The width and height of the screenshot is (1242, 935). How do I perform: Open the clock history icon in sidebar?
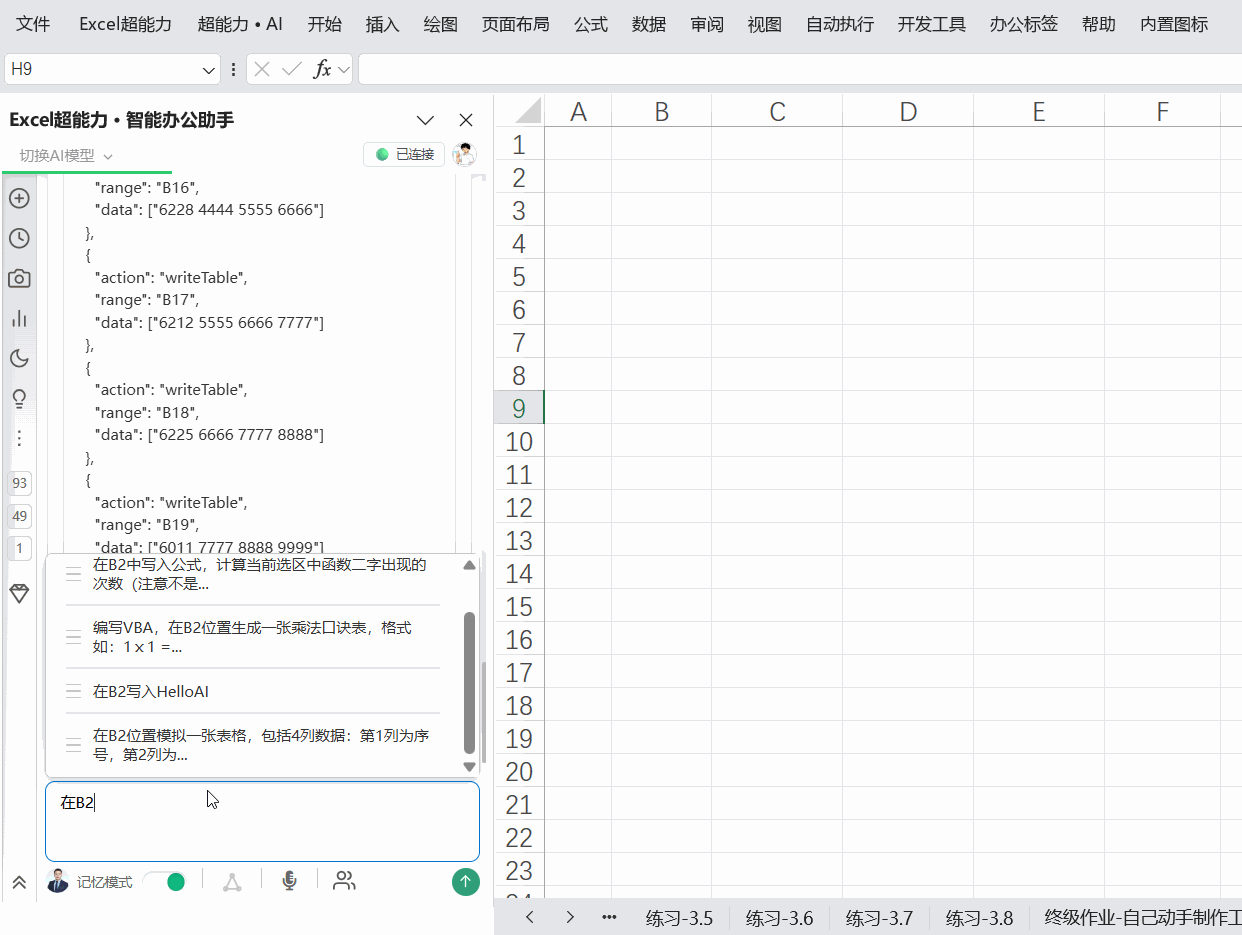coord(19,238)
